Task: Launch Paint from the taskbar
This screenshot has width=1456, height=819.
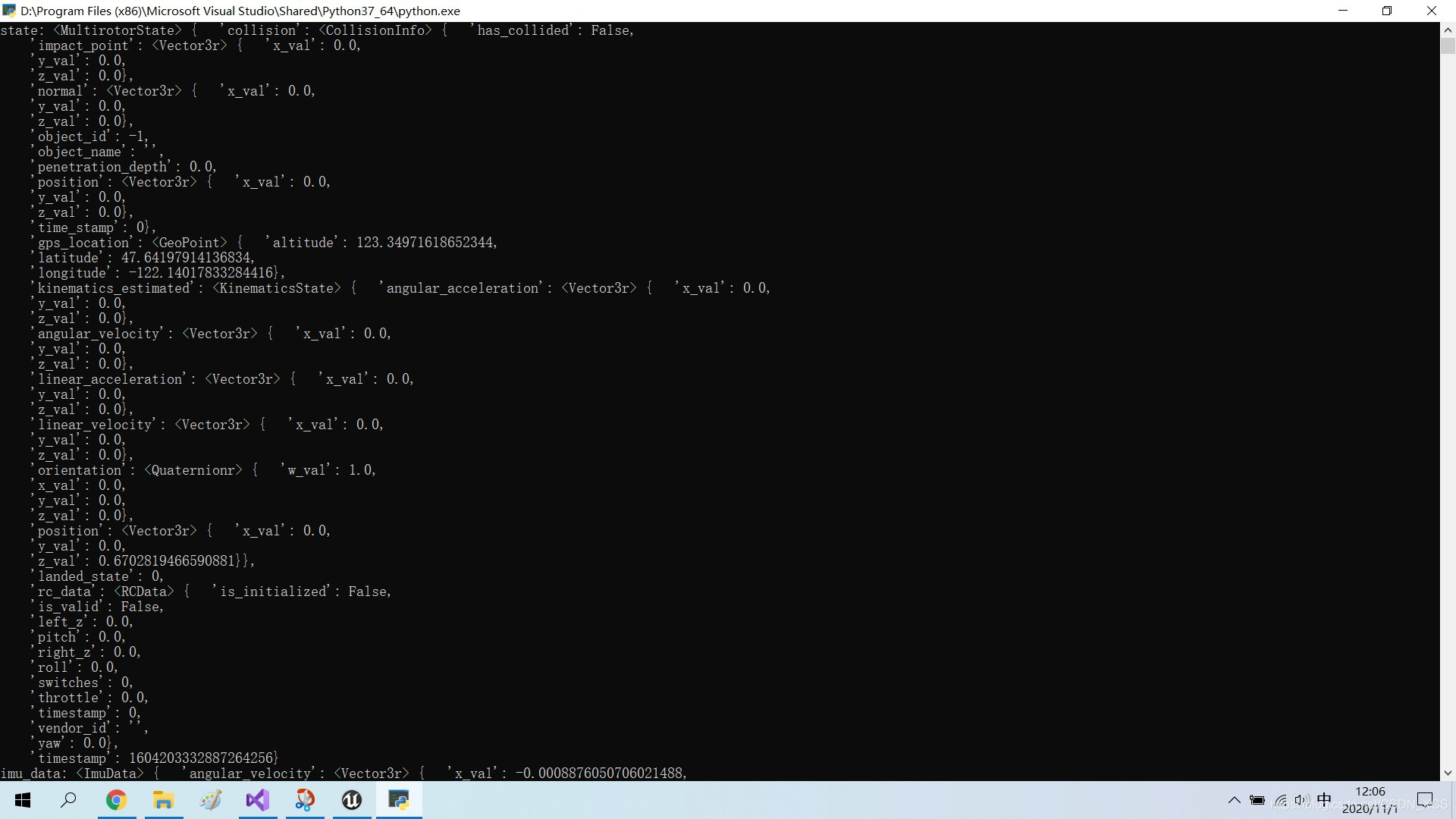Action: (x=210, y=800)
